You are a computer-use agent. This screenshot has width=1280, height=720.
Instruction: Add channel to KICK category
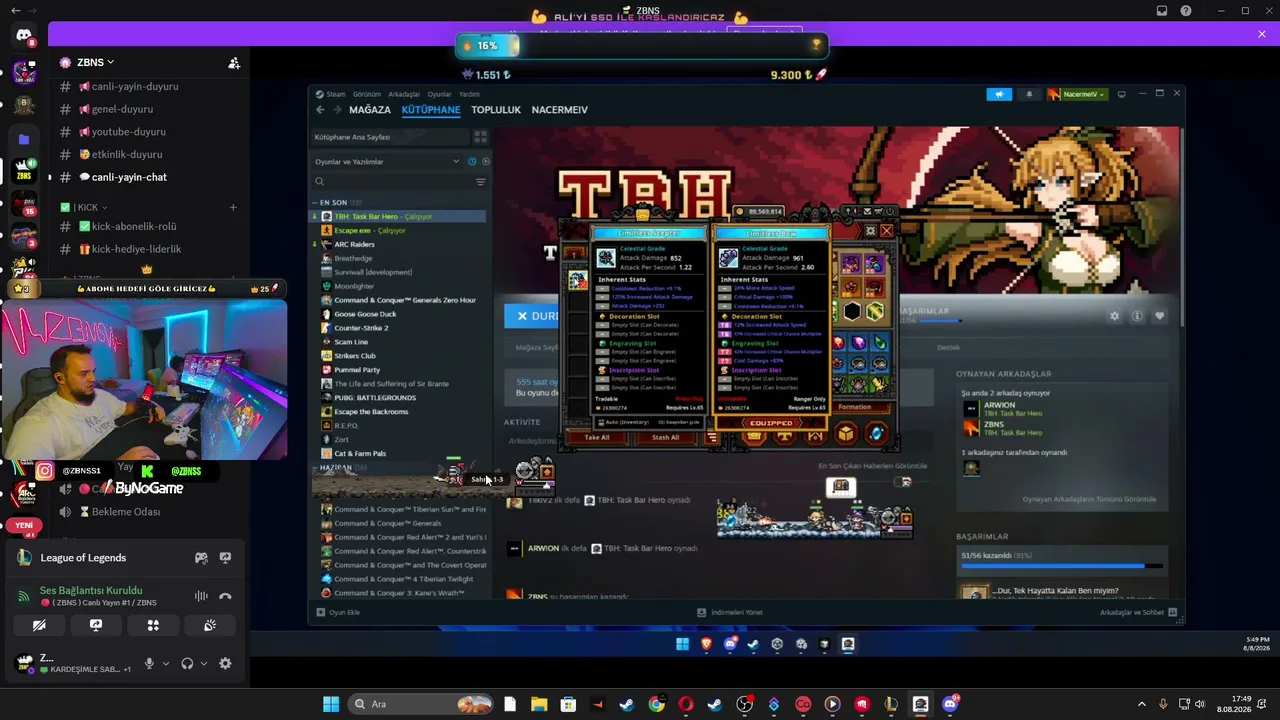[x=233, y=207]
